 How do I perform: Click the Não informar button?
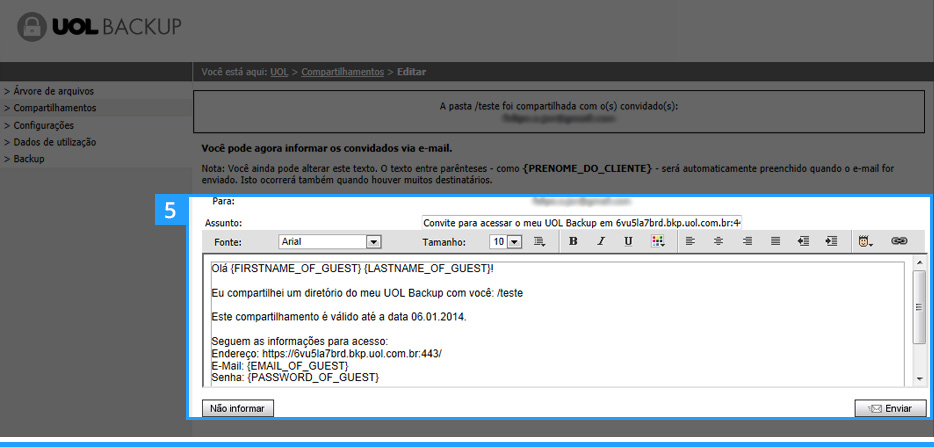(x=238, y=409)
